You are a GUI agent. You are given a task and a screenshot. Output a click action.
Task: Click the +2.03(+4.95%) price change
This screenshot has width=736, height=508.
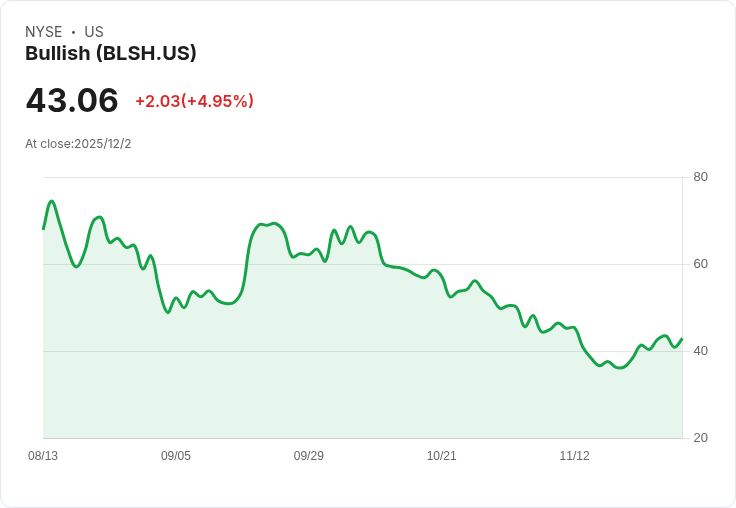tap(194, 101)
